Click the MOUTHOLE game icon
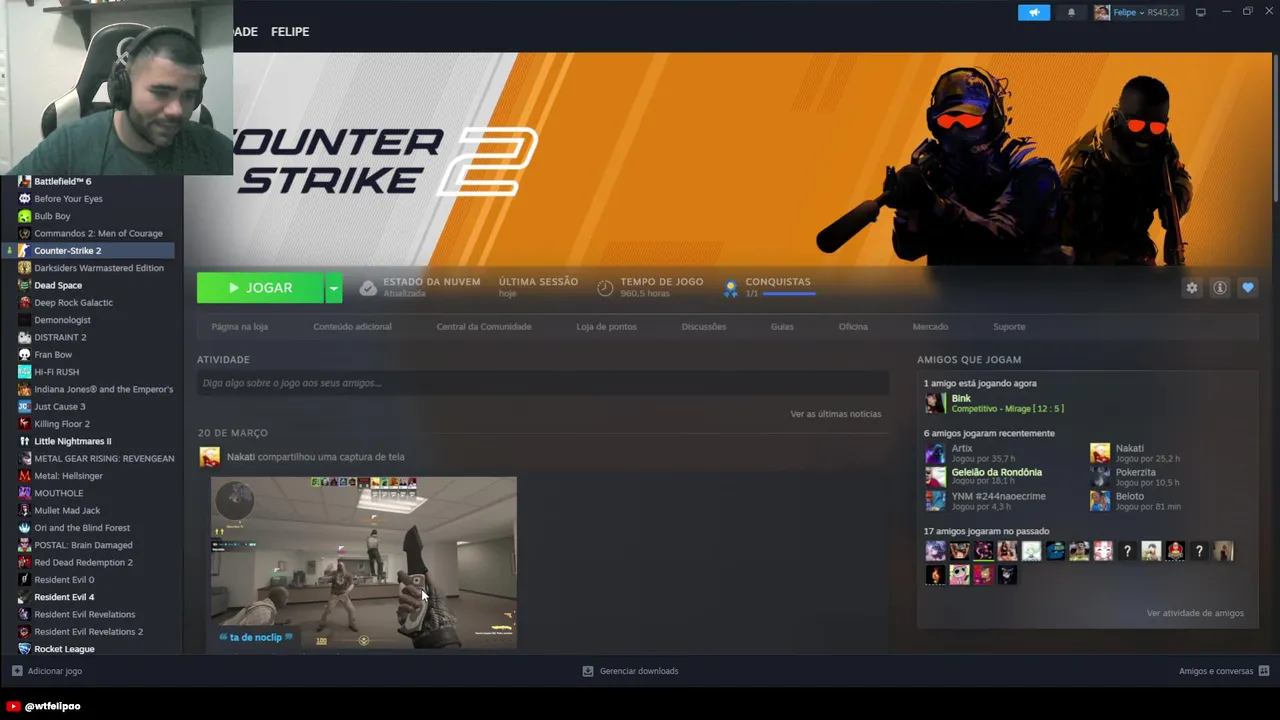 point(24,493)
